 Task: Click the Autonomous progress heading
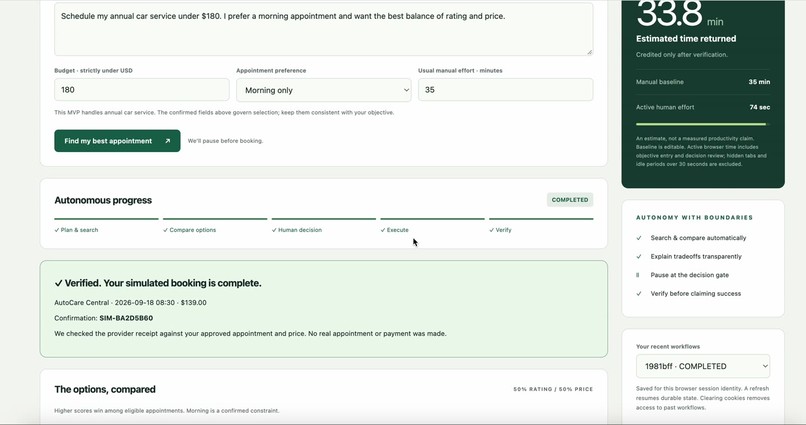103,200
